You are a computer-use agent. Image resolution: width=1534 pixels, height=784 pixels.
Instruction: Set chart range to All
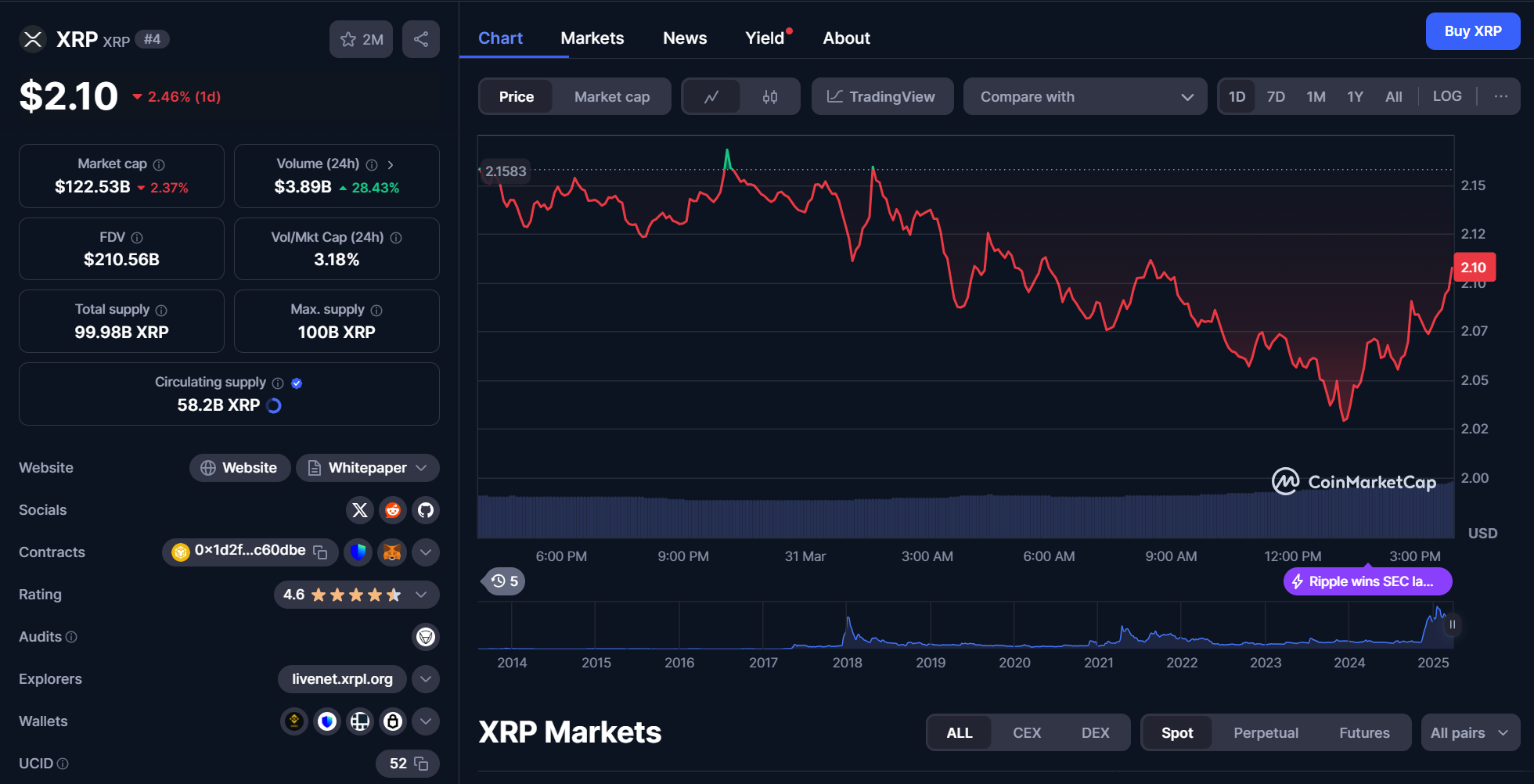tap(1393, 97)
